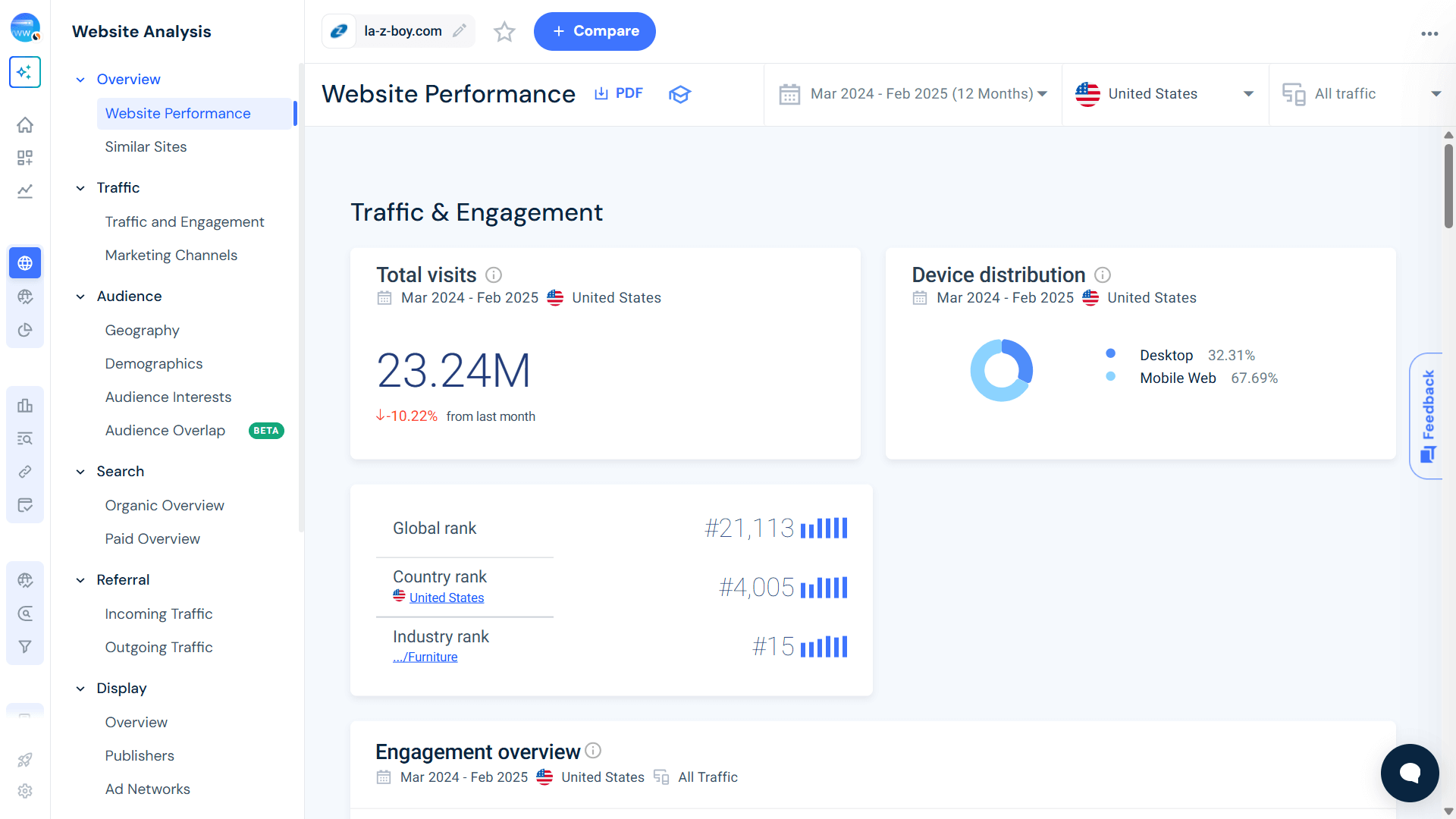Collapse the Audience section in left panel
The image size is (1456, 819).
click(x=80, y=297)
